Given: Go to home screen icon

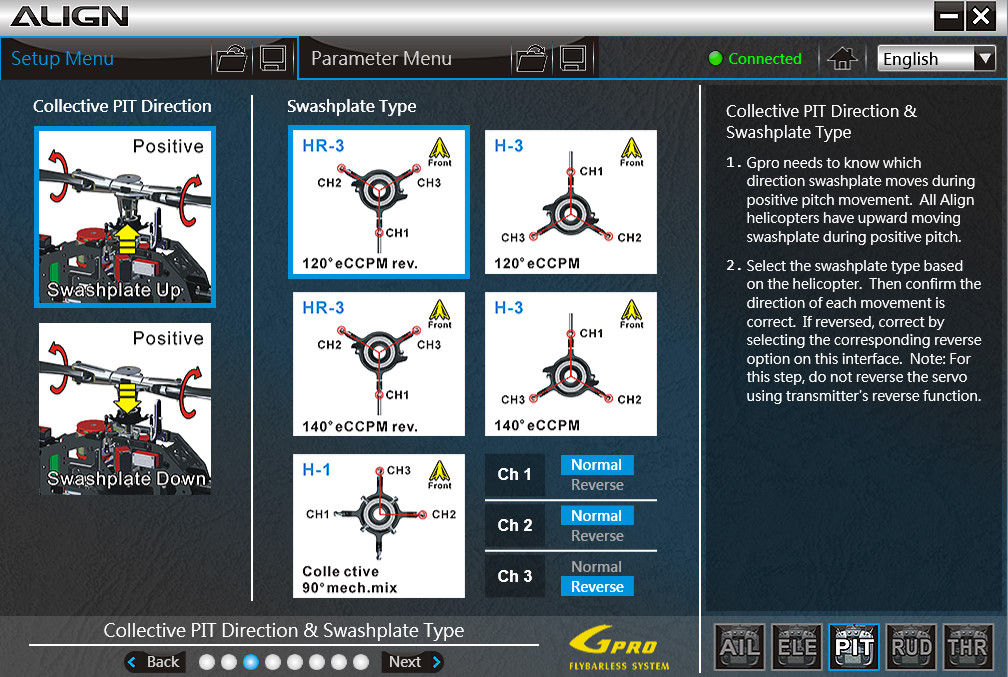Looking at the screenshot, I should 842,59.
